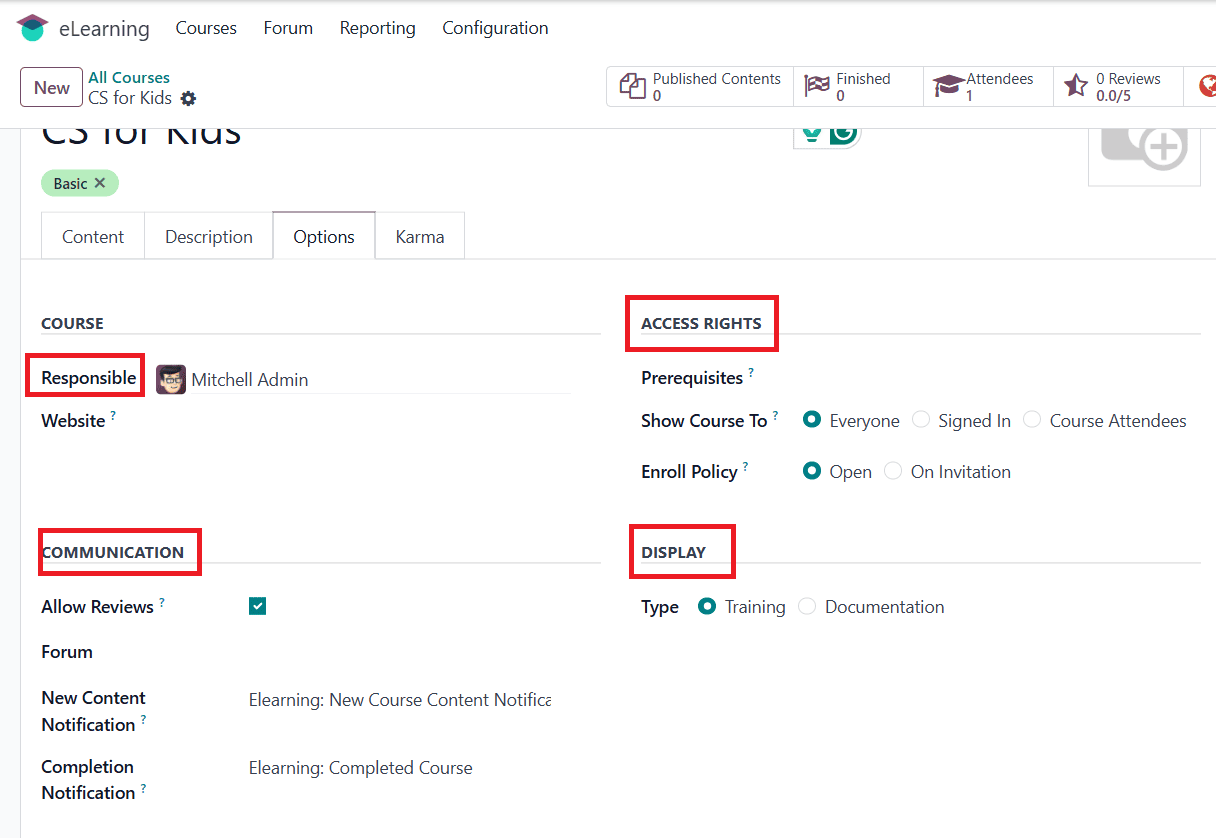Click the empty Prerequisites field
Image resolution: width=1216 pixels, height=838 pixels.
pos(1000,378)
